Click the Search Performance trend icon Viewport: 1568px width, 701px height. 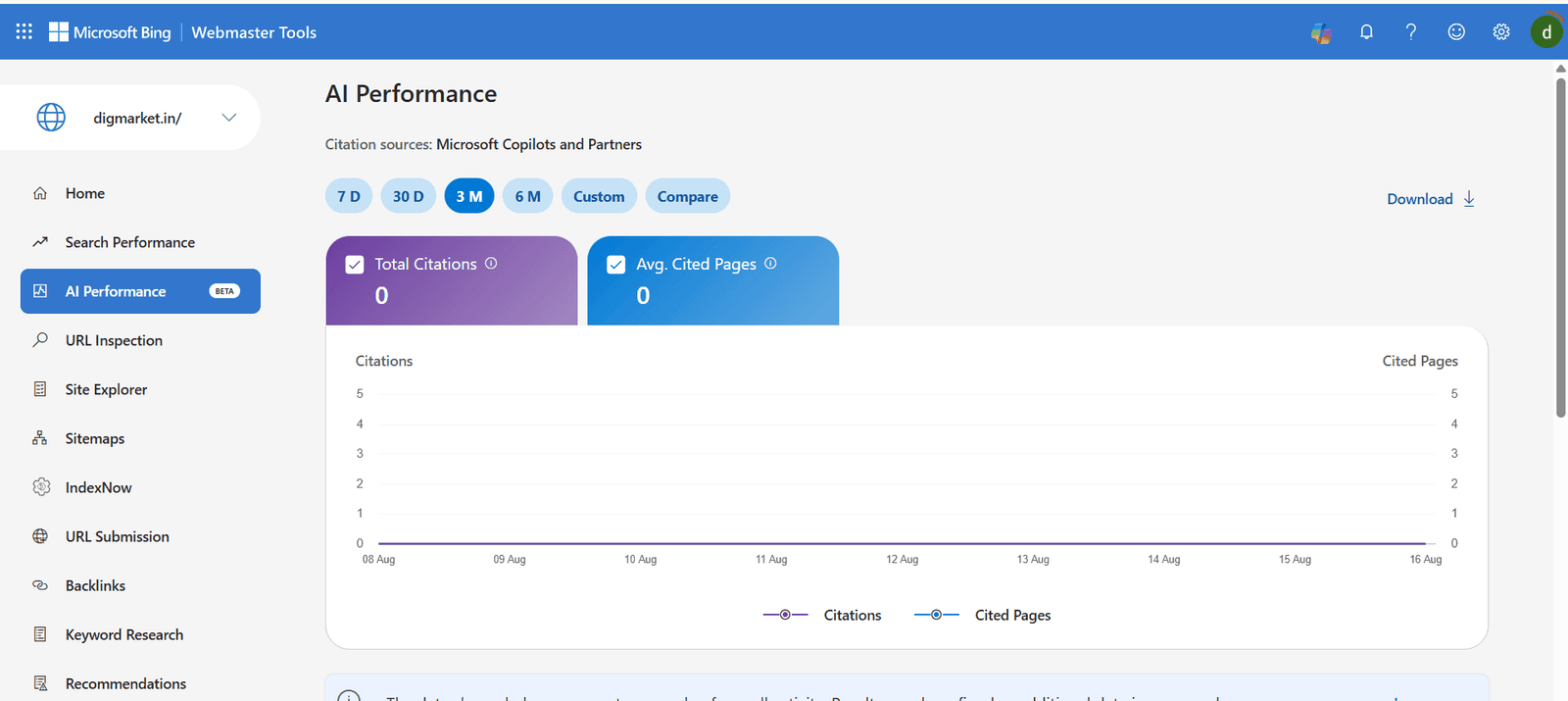[x=40, y=242]
